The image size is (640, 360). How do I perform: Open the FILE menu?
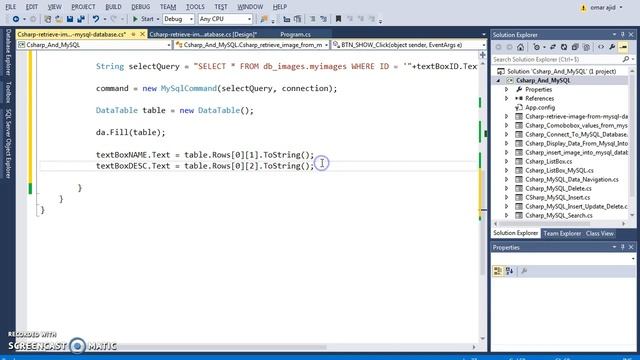11,7
